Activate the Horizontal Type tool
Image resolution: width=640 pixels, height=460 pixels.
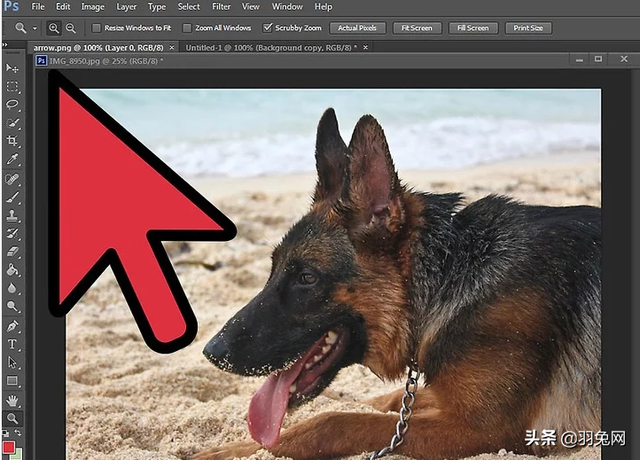click(x=12, y=344)
